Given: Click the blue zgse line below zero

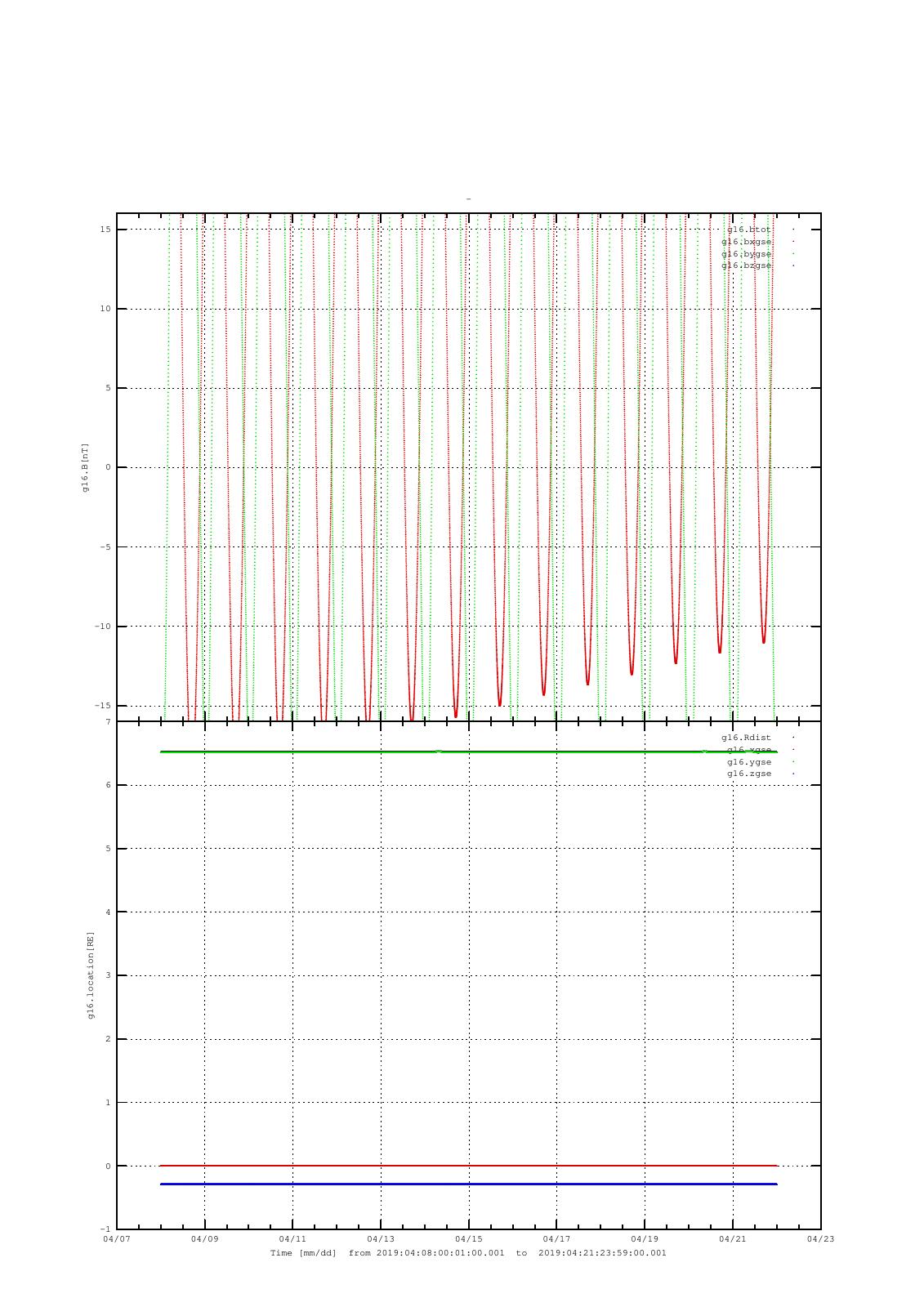Looking at the screenshot, I should click(469, 1184).
